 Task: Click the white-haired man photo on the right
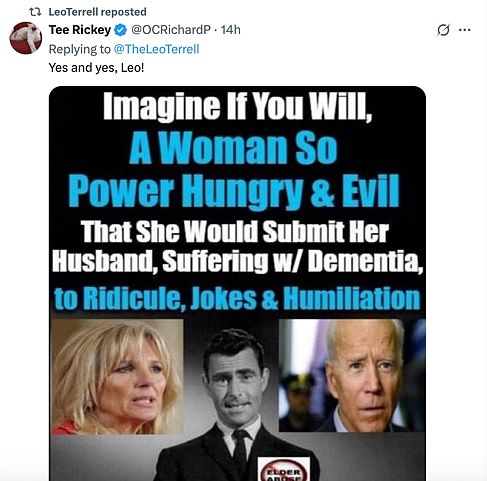(352, 375)
